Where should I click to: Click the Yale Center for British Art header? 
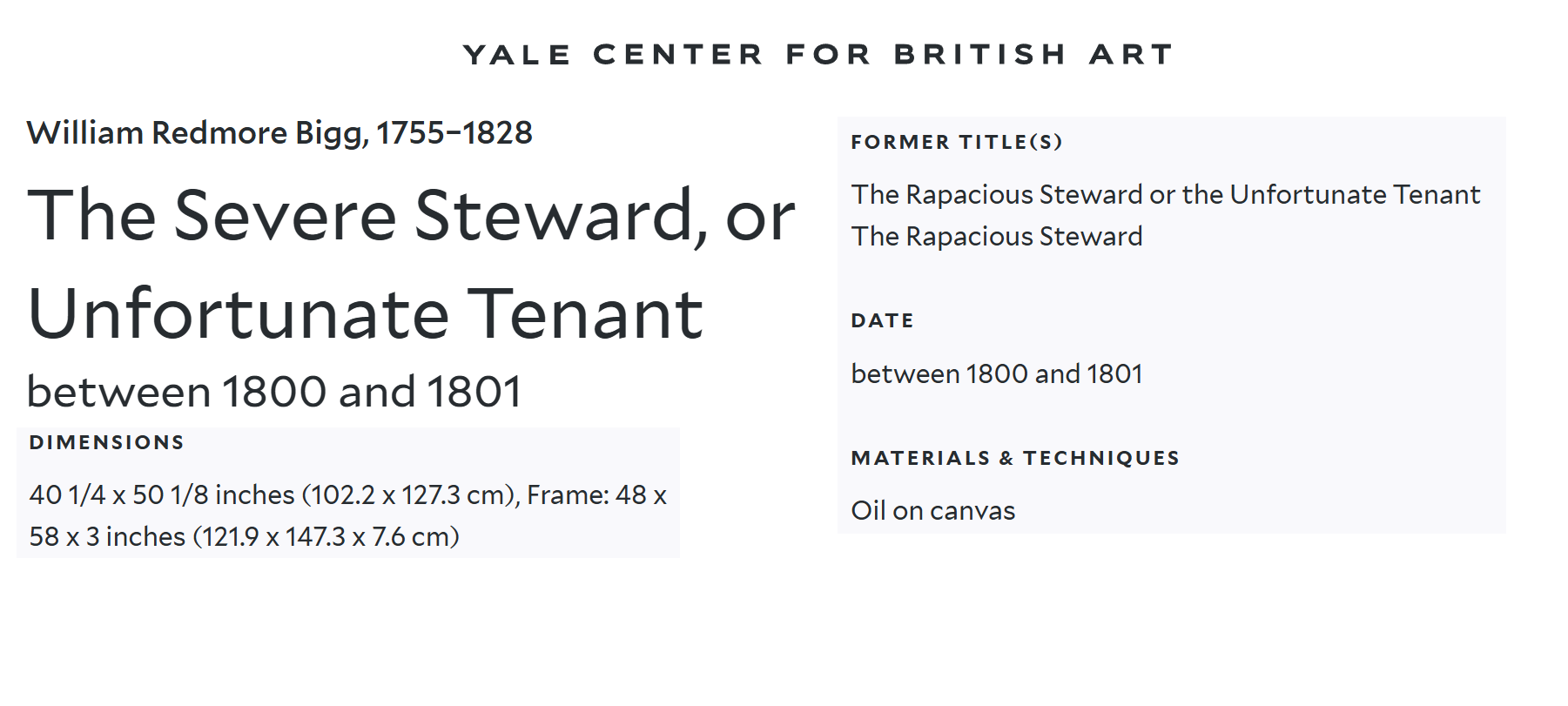[818, 54]
